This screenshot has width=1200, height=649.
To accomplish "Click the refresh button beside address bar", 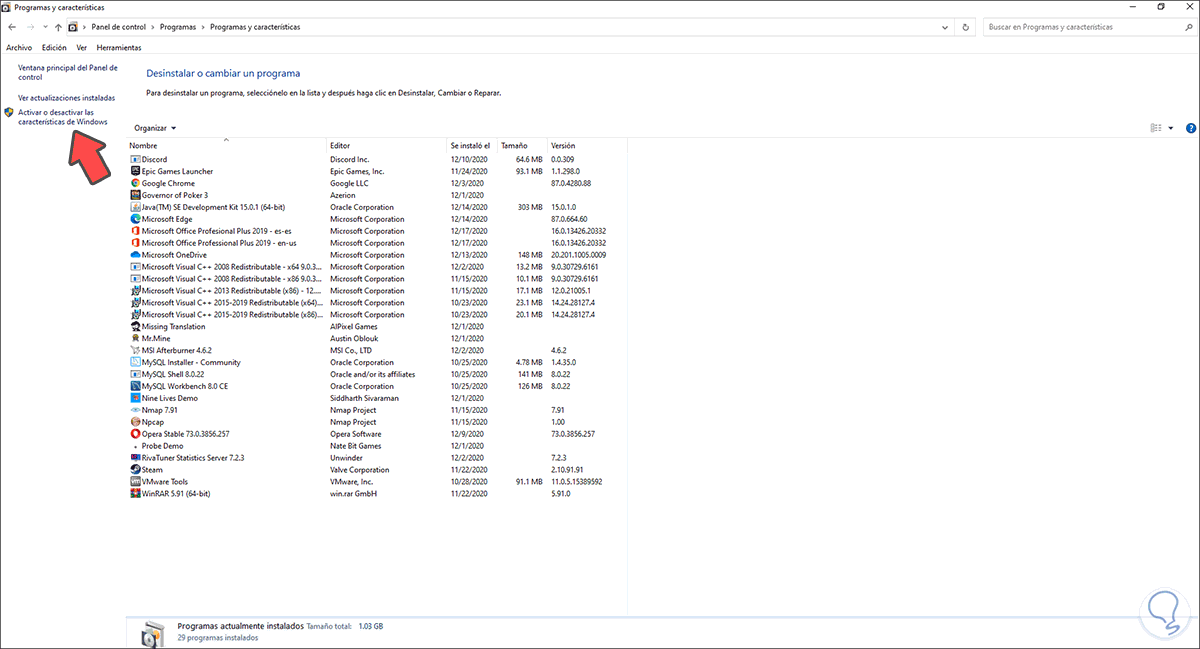I will click(x=967, y=27).
